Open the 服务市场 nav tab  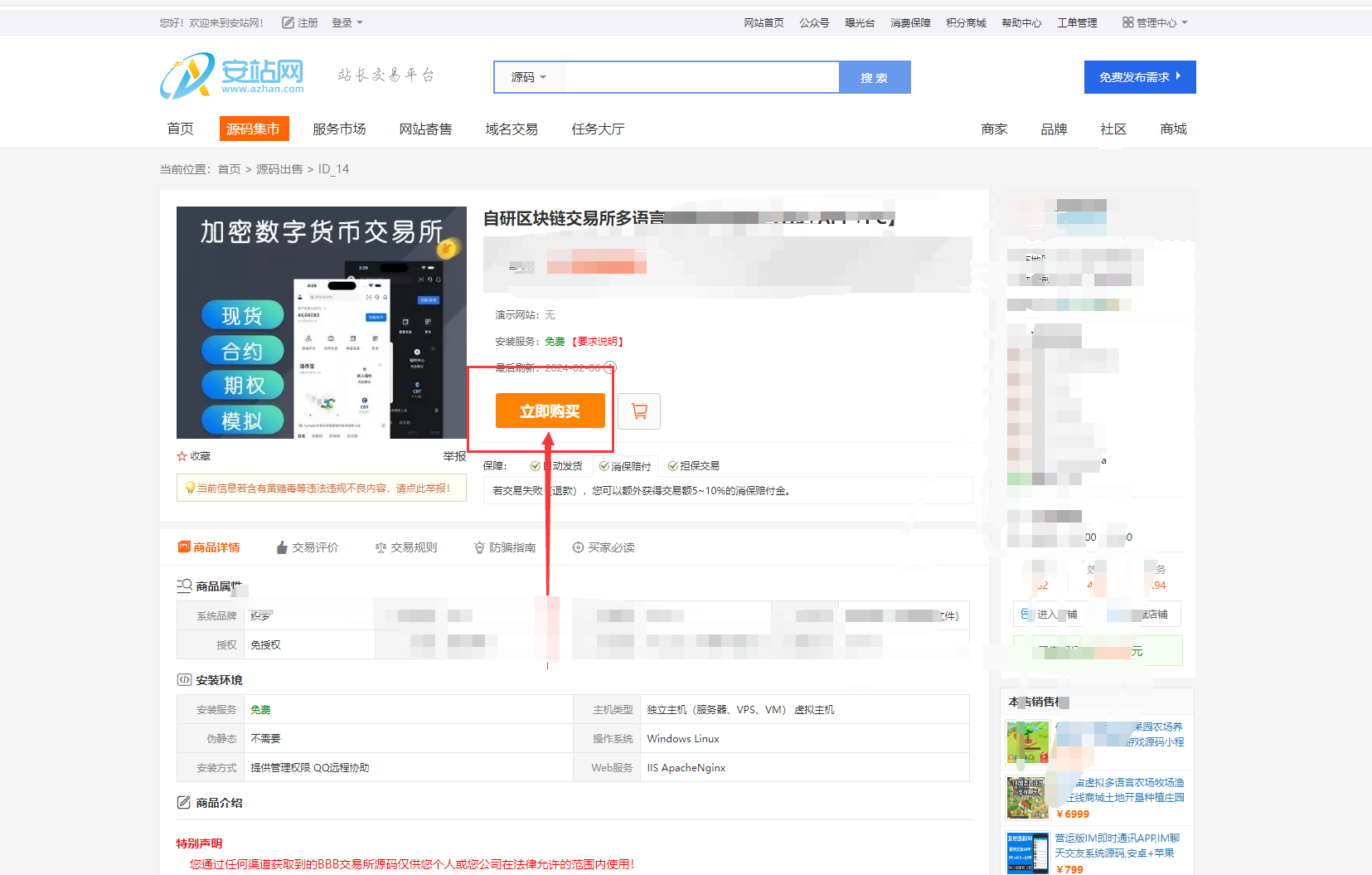point(339,129)
